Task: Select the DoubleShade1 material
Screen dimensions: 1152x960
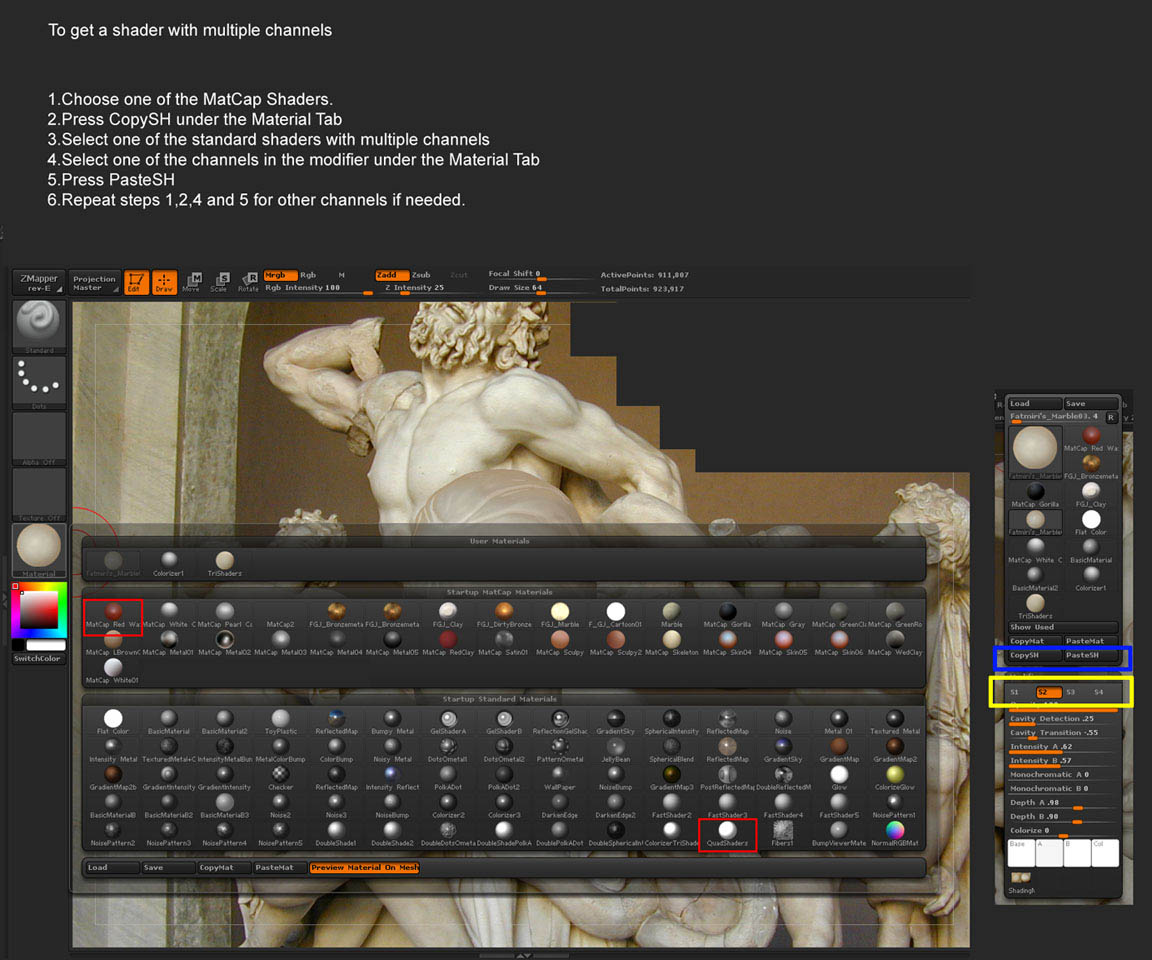Action: tap(336, 834)
